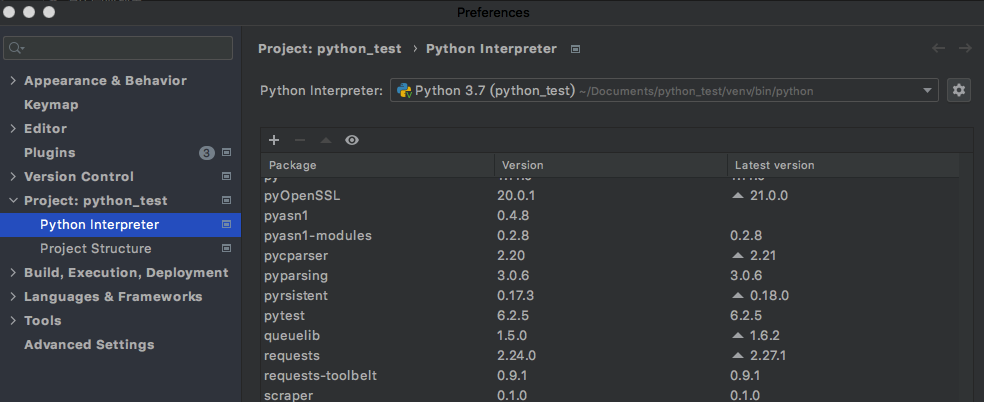
Task: Select Project Structure in sidebar
Action: pos(96,249)
